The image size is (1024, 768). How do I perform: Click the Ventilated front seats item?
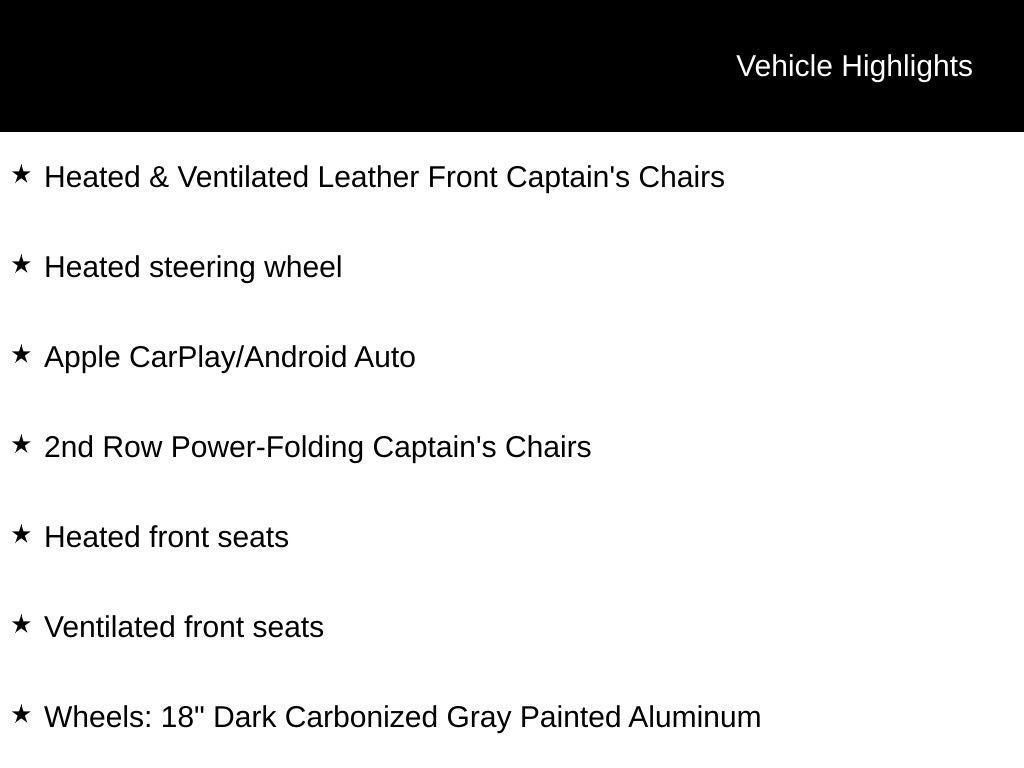pyautogui.click(x=184, y=627)
